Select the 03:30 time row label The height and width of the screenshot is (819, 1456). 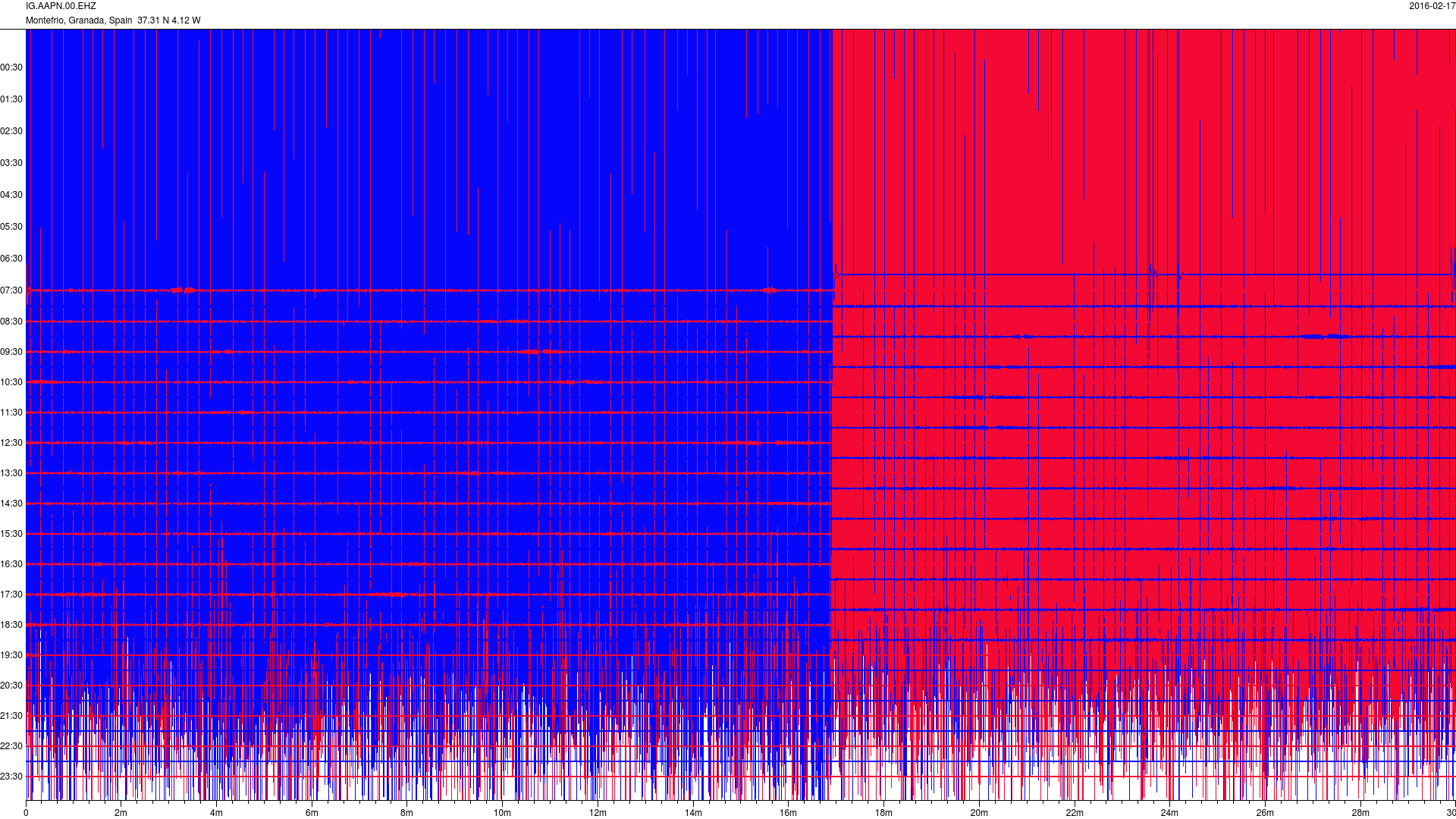click(11, 163)
